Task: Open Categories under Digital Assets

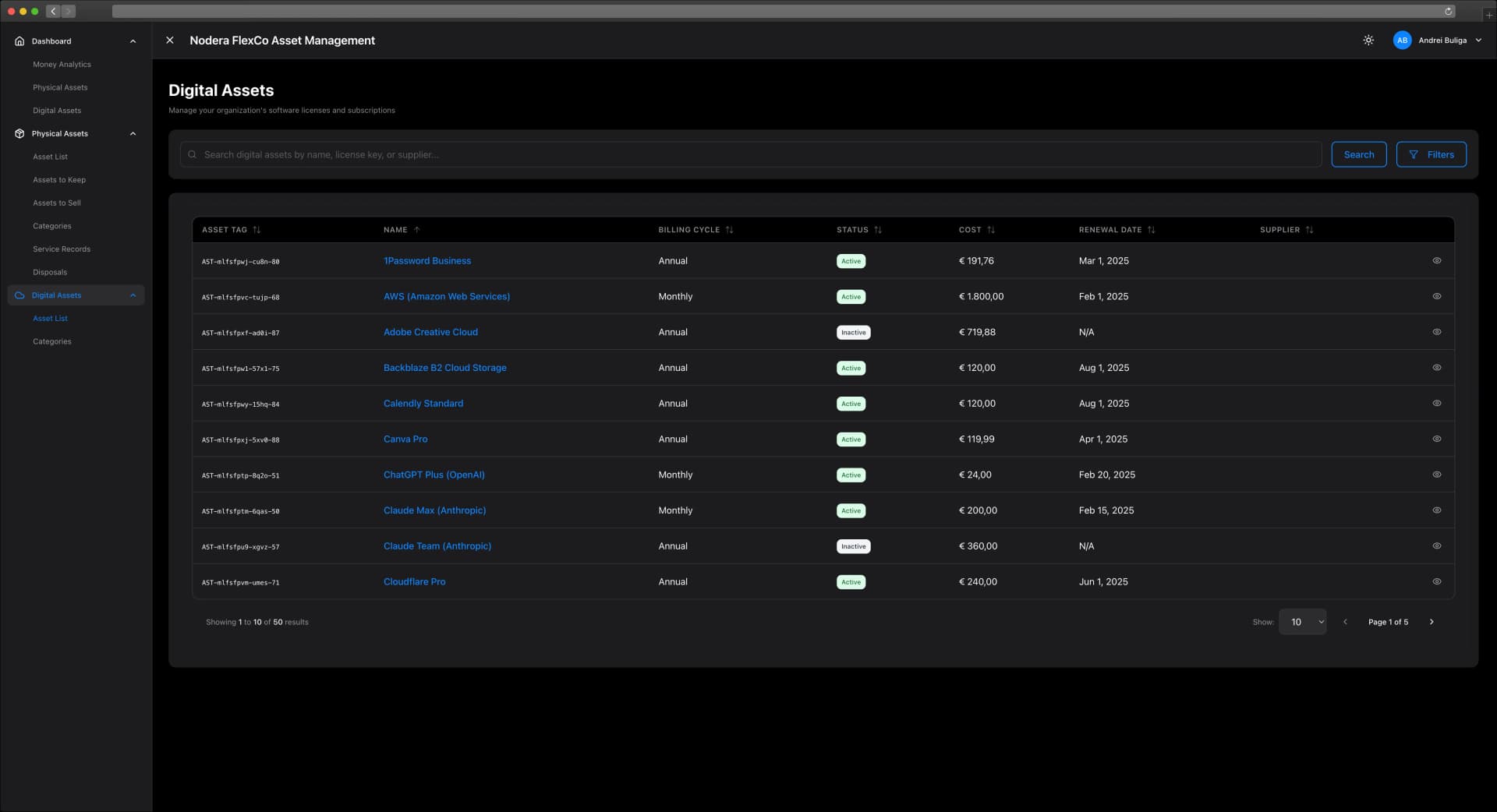Action: coord(52,342)
